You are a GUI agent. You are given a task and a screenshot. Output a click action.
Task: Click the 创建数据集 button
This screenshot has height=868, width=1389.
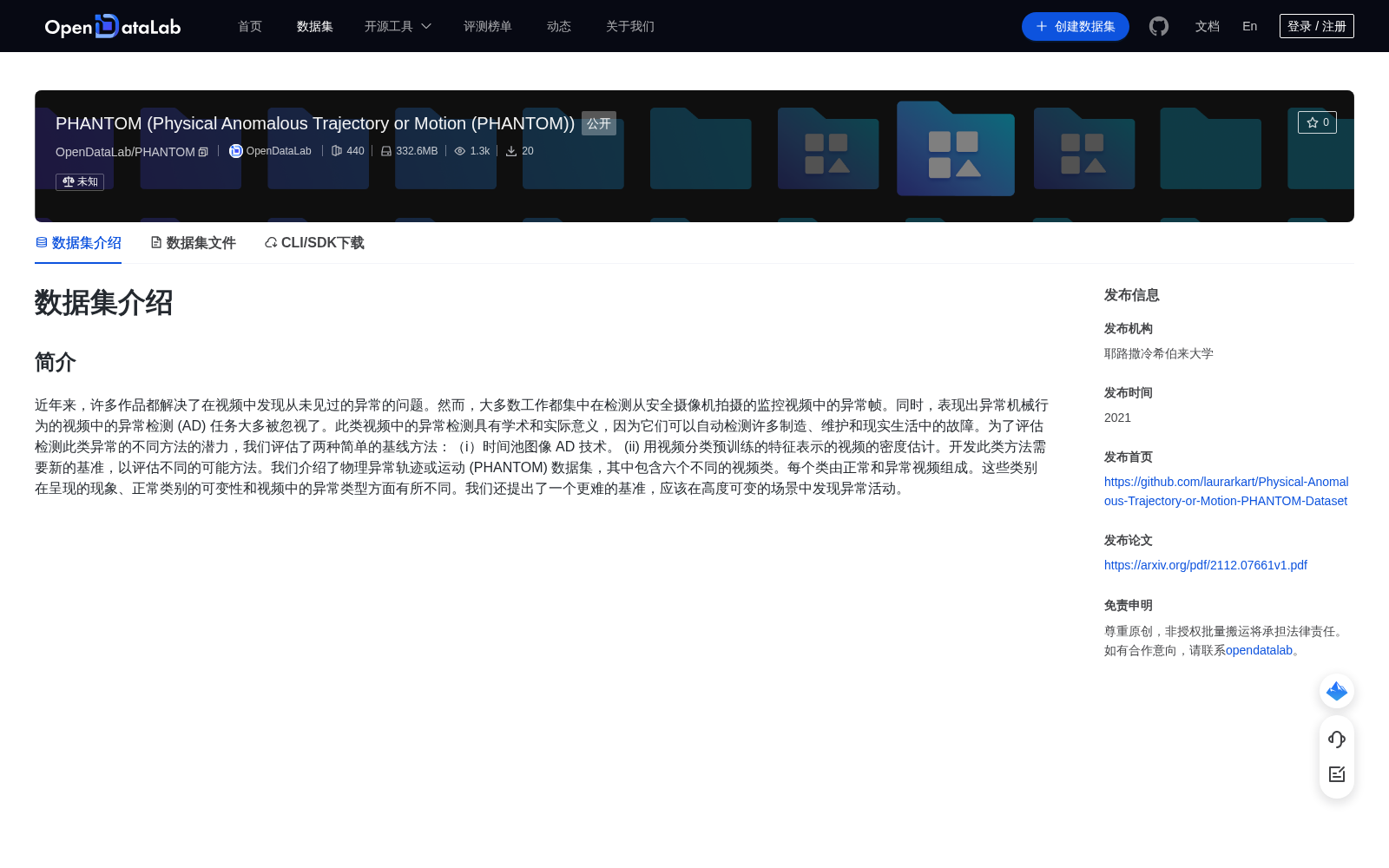[x=1076, y=26]
